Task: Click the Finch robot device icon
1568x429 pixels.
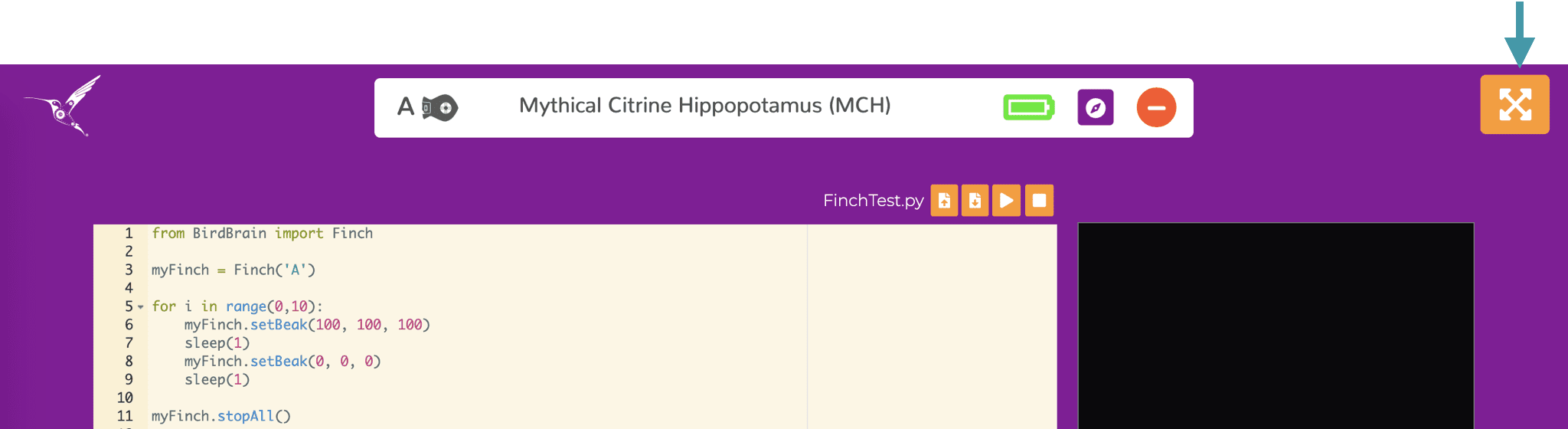Action: (440, 107)
